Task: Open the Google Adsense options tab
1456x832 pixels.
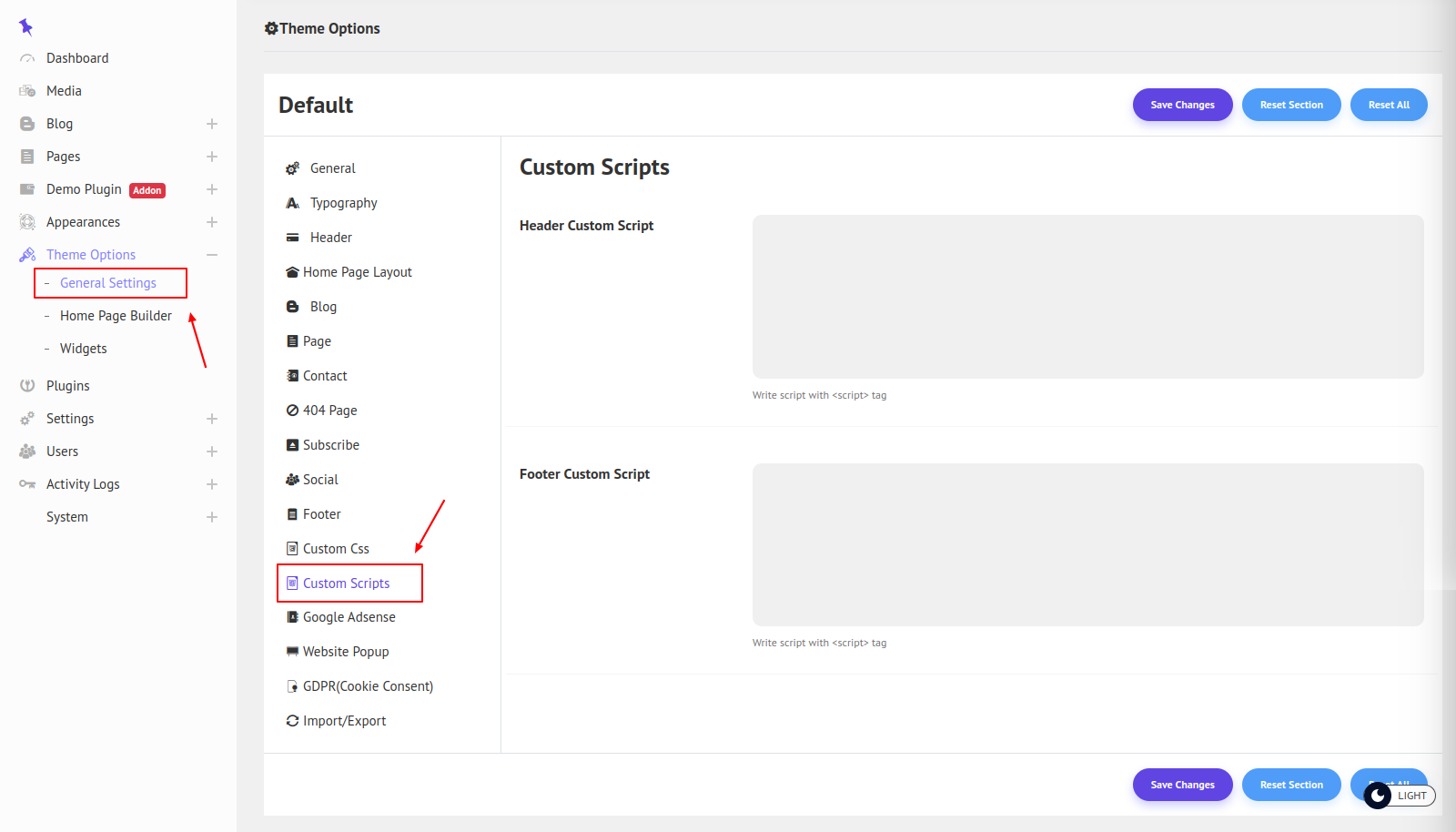Action: [x=349, y=617]
